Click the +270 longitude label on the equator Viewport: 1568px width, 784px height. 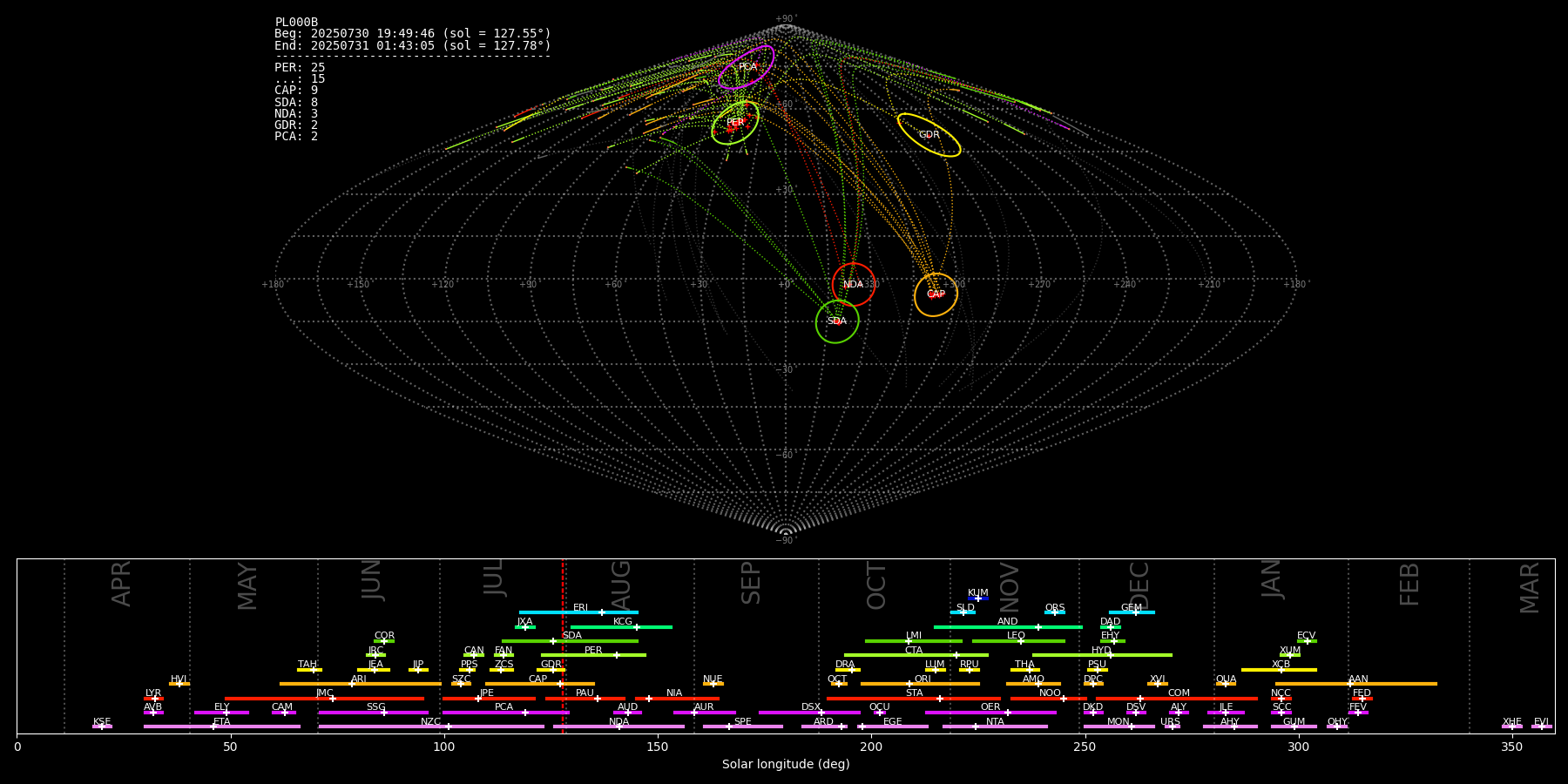click(x=1039, y=284)
